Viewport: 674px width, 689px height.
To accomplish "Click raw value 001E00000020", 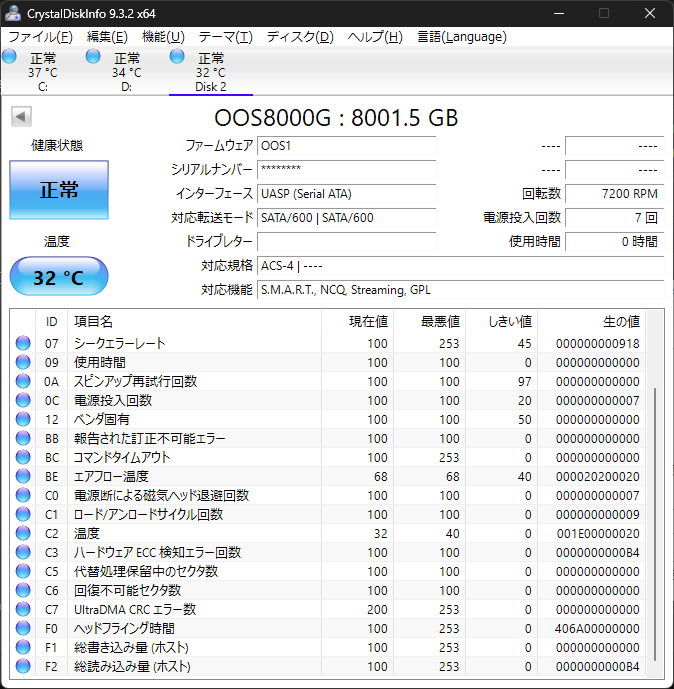I will [598, 533].
